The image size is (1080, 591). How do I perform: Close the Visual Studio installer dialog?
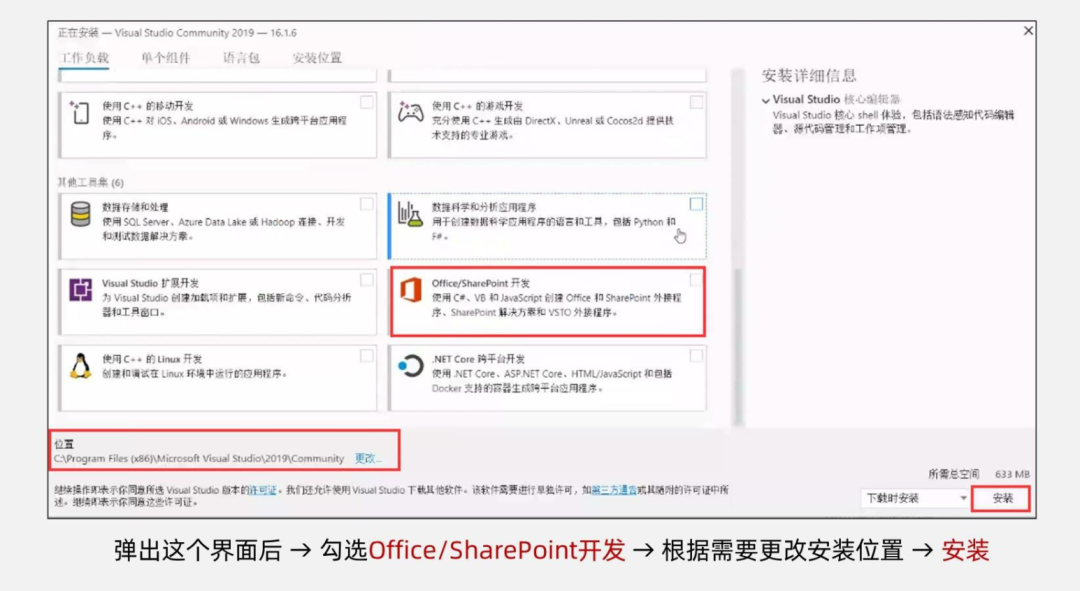tap(1028, 31)
